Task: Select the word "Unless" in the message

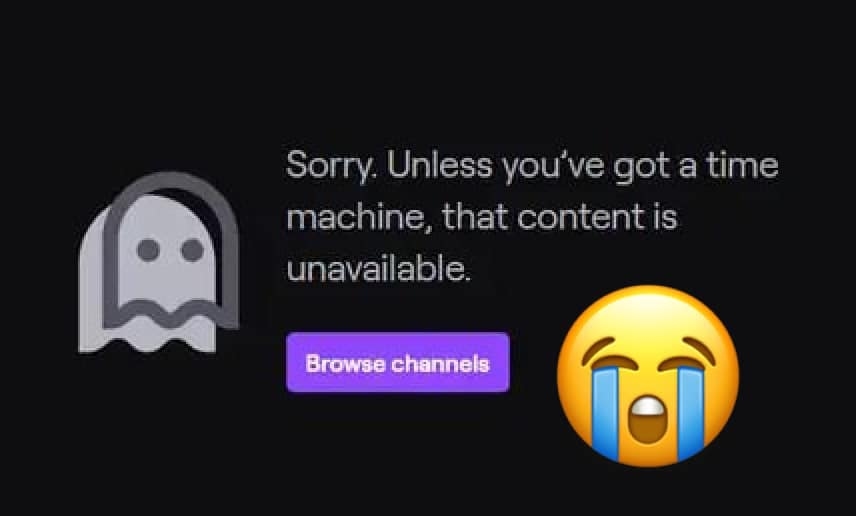Action: coord(439,165)
